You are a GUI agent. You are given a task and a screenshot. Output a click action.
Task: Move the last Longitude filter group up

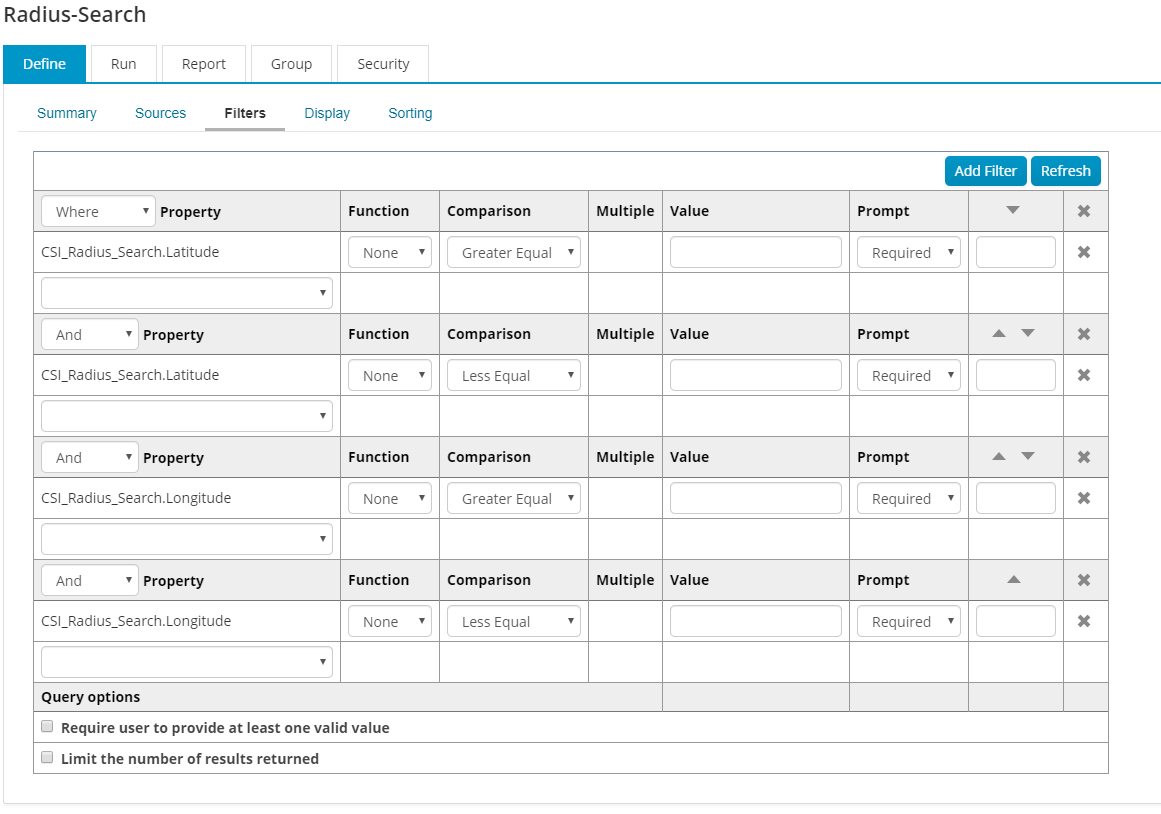(x=1014, y=579)
